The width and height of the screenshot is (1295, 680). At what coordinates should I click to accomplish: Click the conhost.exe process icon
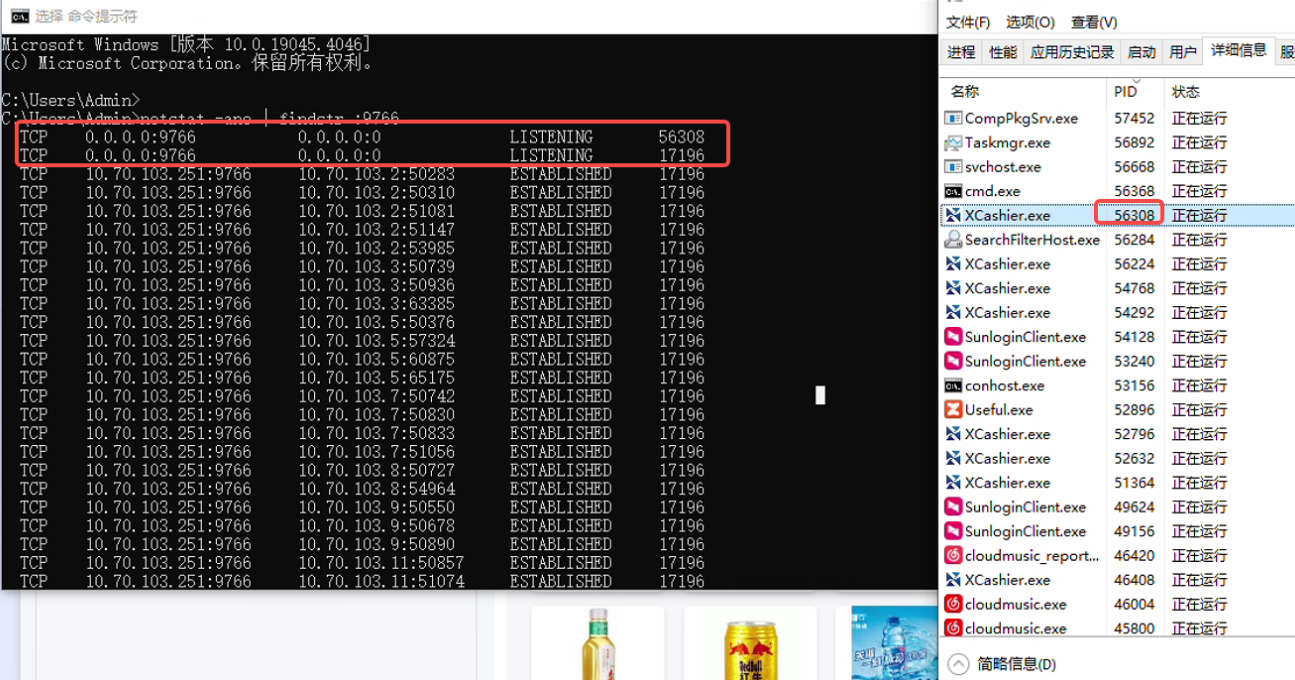click(953, 386)
